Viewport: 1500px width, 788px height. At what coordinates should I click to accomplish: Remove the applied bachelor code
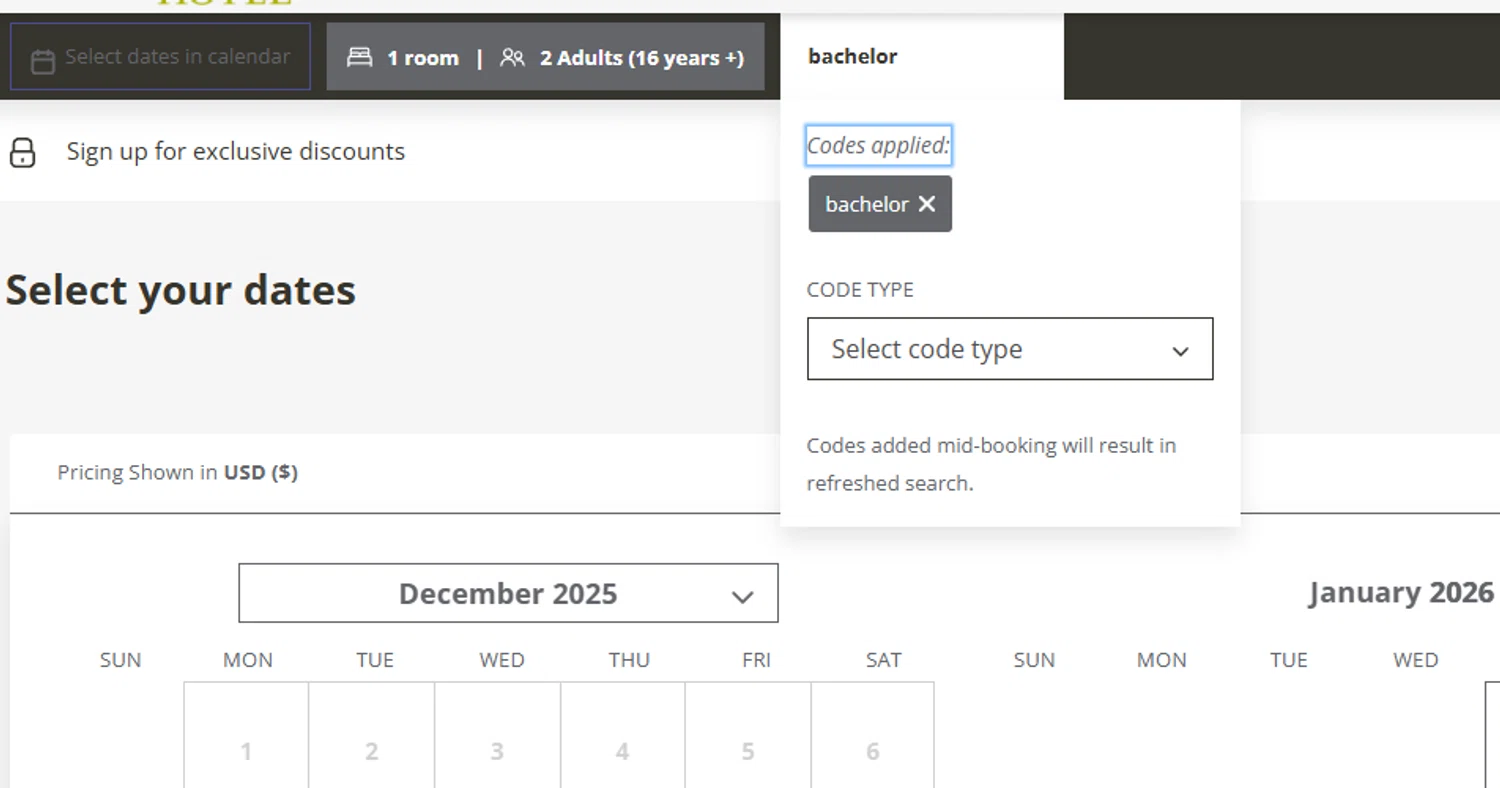click(x=927, y=204)
